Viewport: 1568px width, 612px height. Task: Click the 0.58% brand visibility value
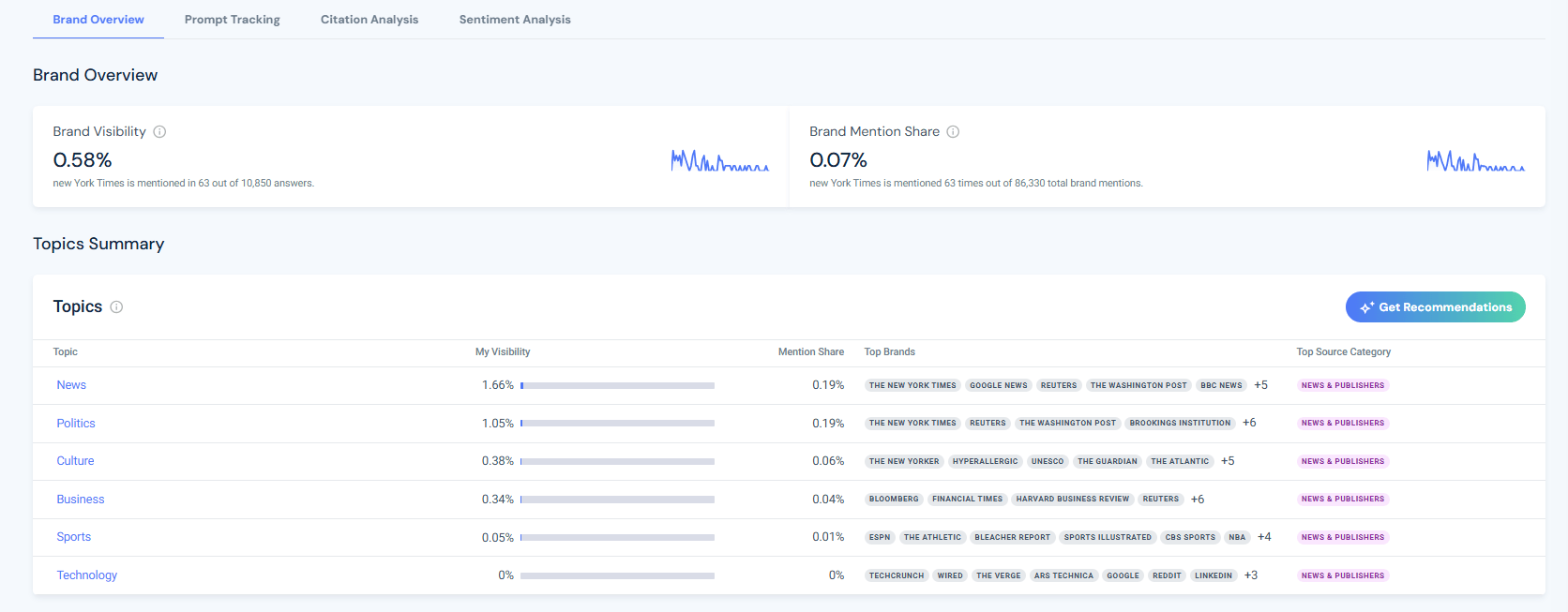[x=83, y=160]
